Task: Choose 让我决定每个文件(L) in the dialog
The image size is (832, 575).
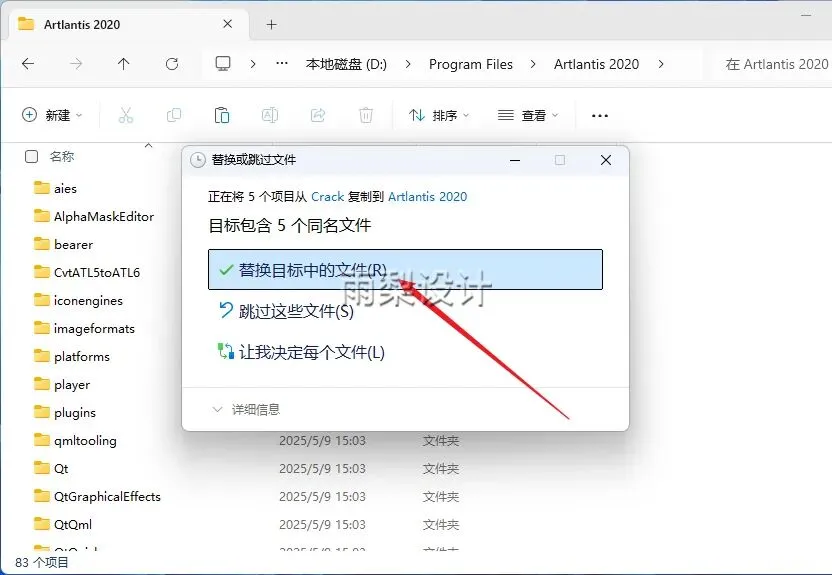Action: click(302, 352)
